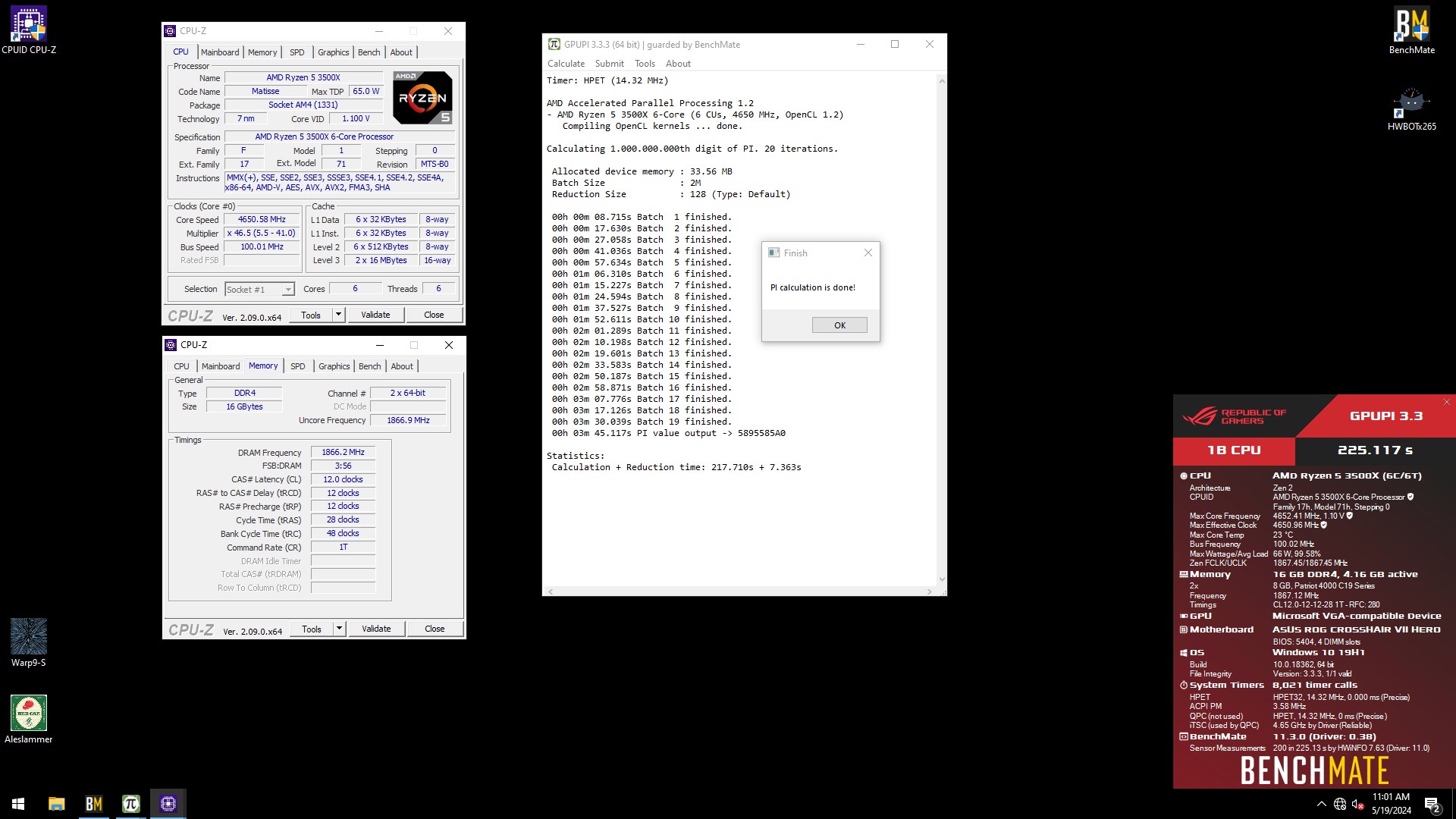The height and width of the screenshot is (819, 1456).
Task: Switch to Memory tab in upper CPU-Z
Action: (262, 52)
